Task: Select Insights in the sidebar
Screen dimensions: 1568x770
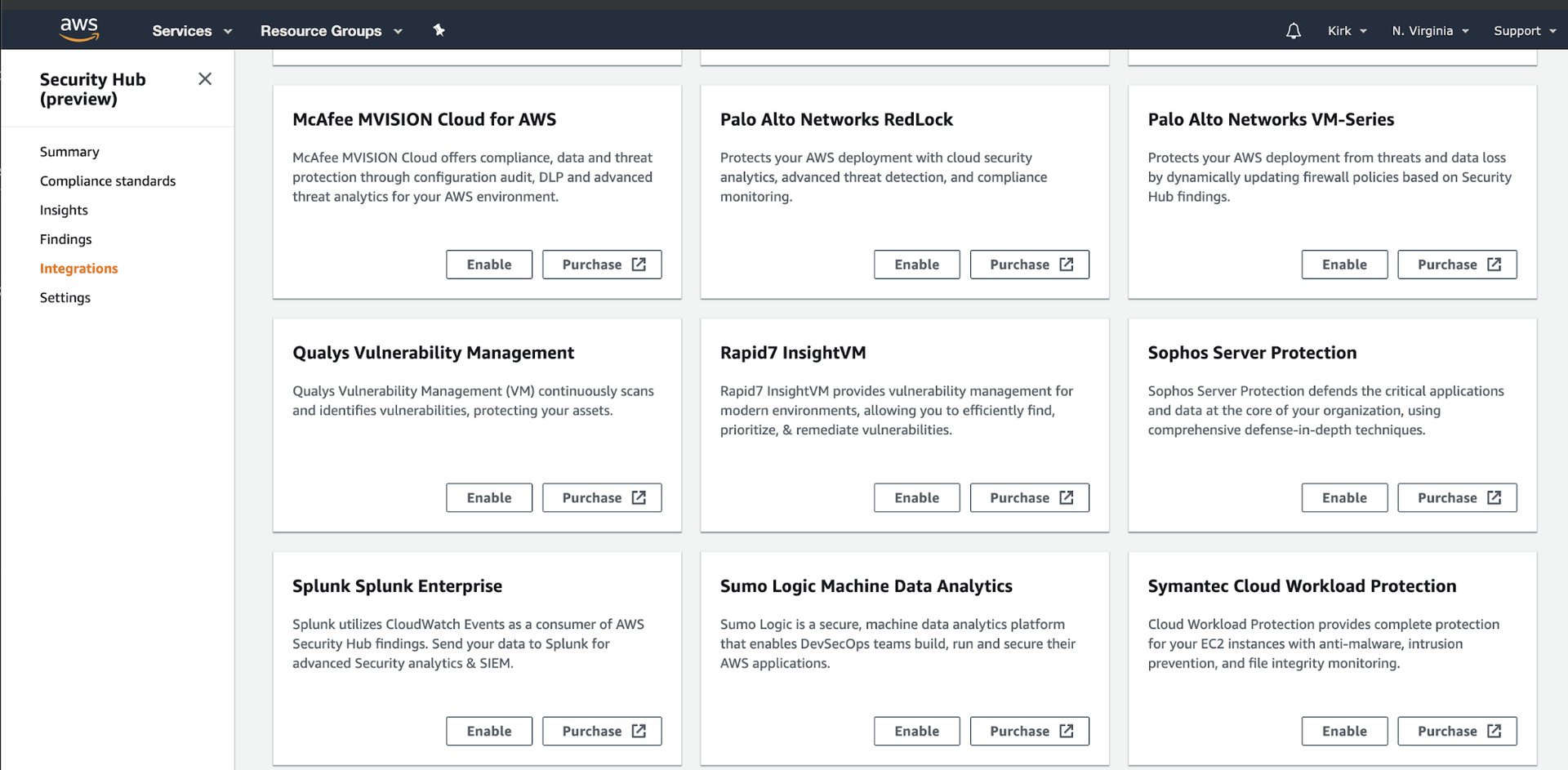Action: coord(64,210)
